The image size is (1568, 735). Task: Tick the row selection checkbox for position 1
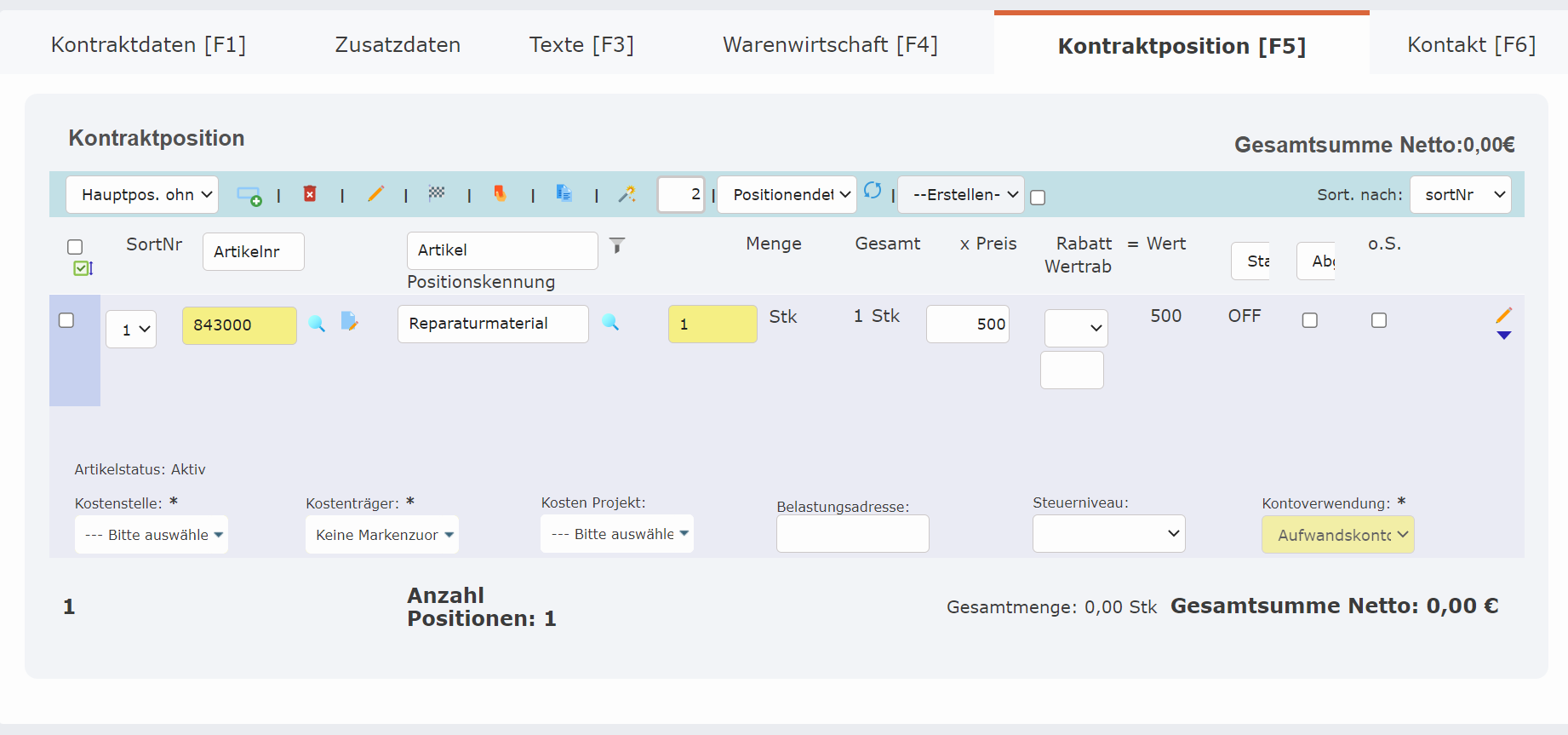click(x=66, y=320)
